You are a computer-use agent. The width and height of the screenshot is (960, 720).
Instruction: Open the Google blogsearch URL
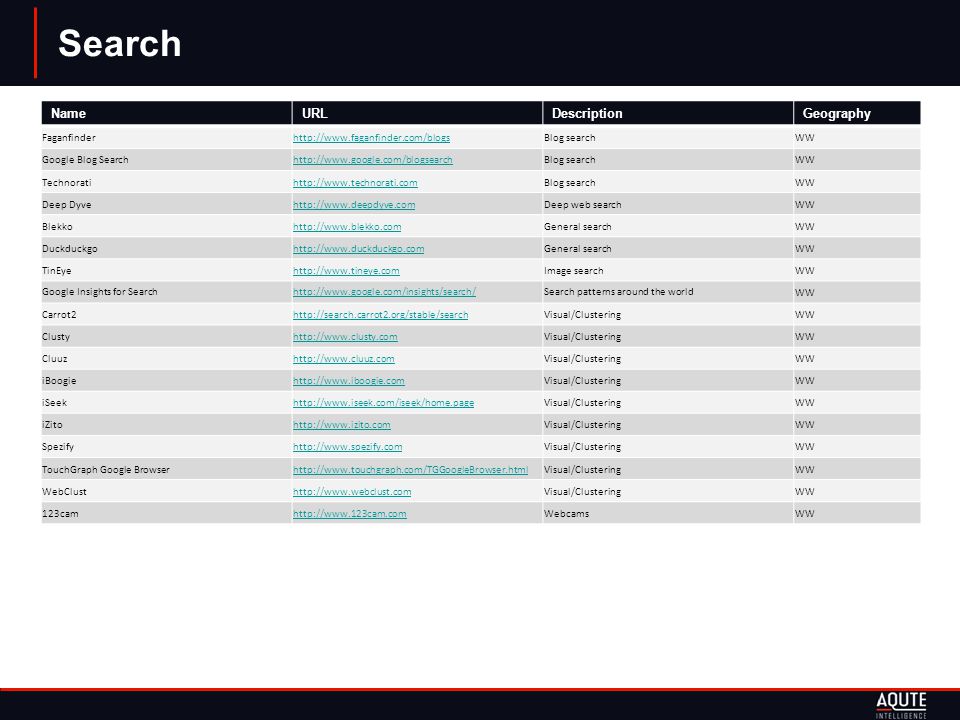click(x=372, y=160)
